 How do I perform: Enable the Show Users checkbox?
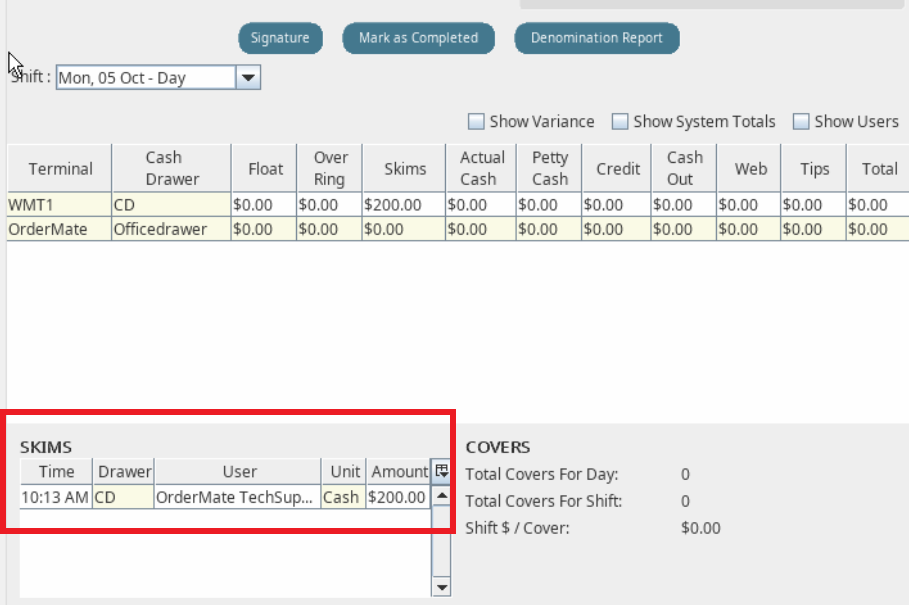point(801,121)
